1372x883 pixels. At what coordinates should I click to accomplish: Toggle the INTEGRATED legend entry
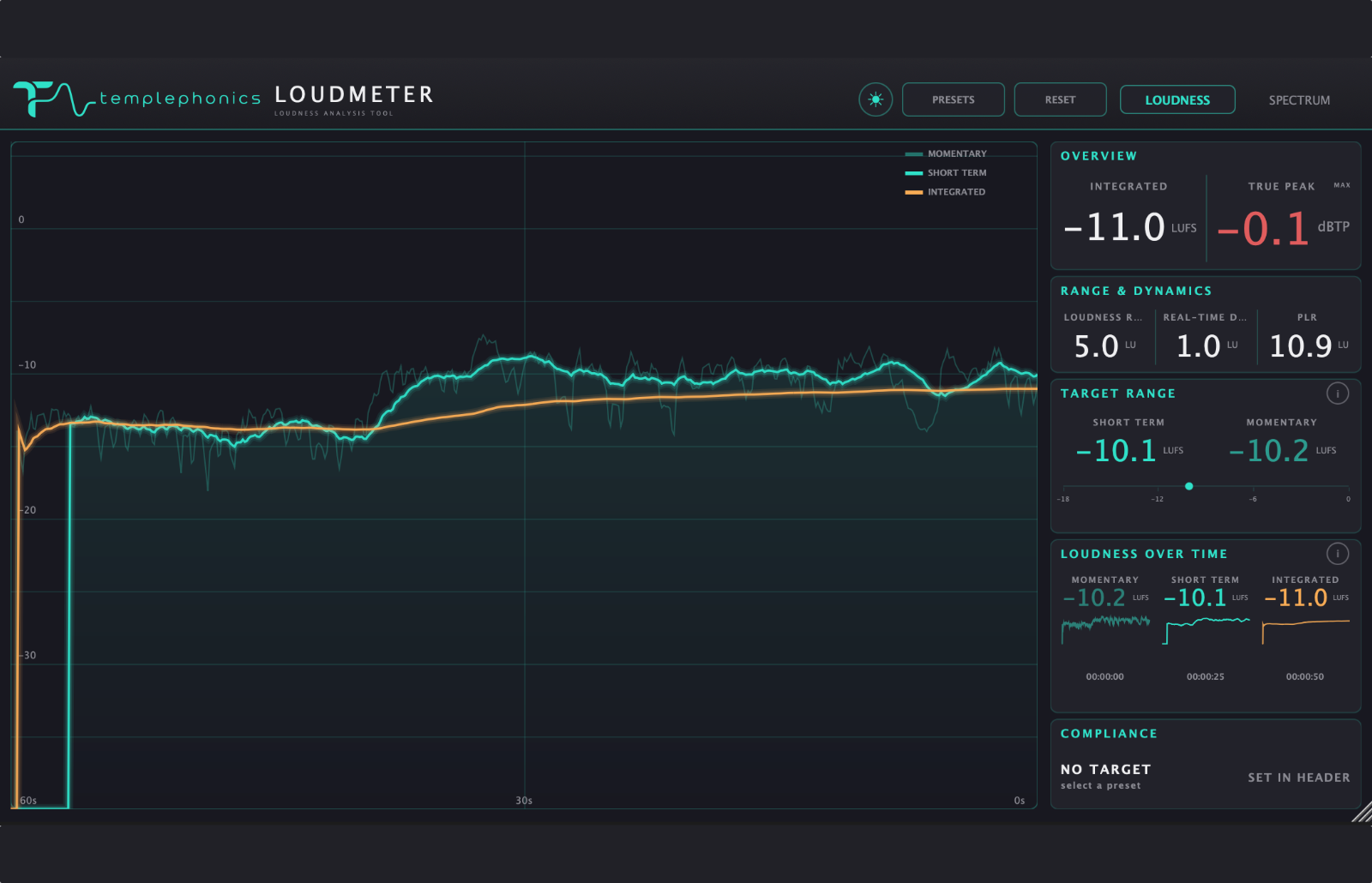click(x=946, y=192)
